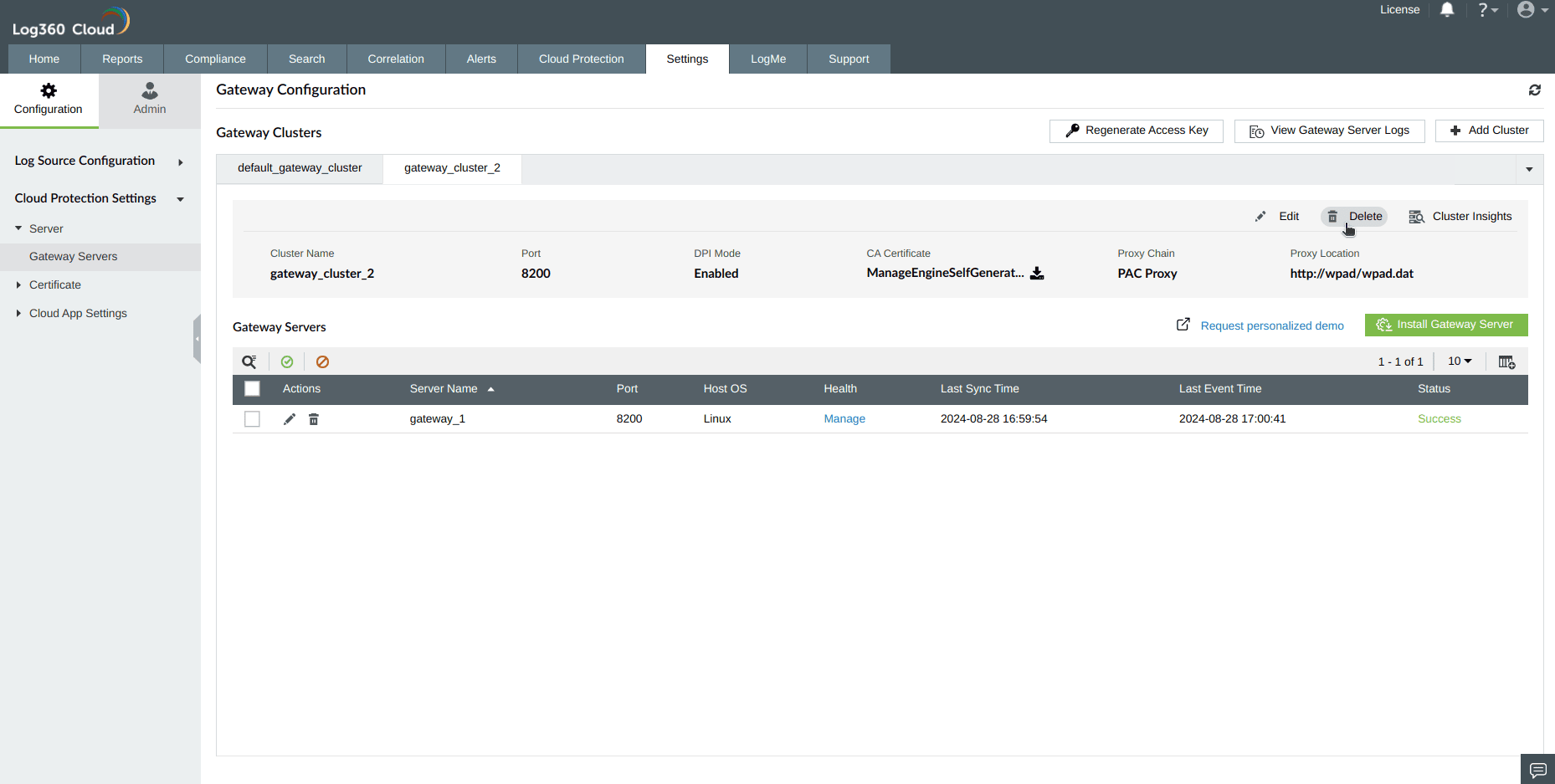Click the Last Sync Time column header
The image size is (1555, 784).
[980, 389]
